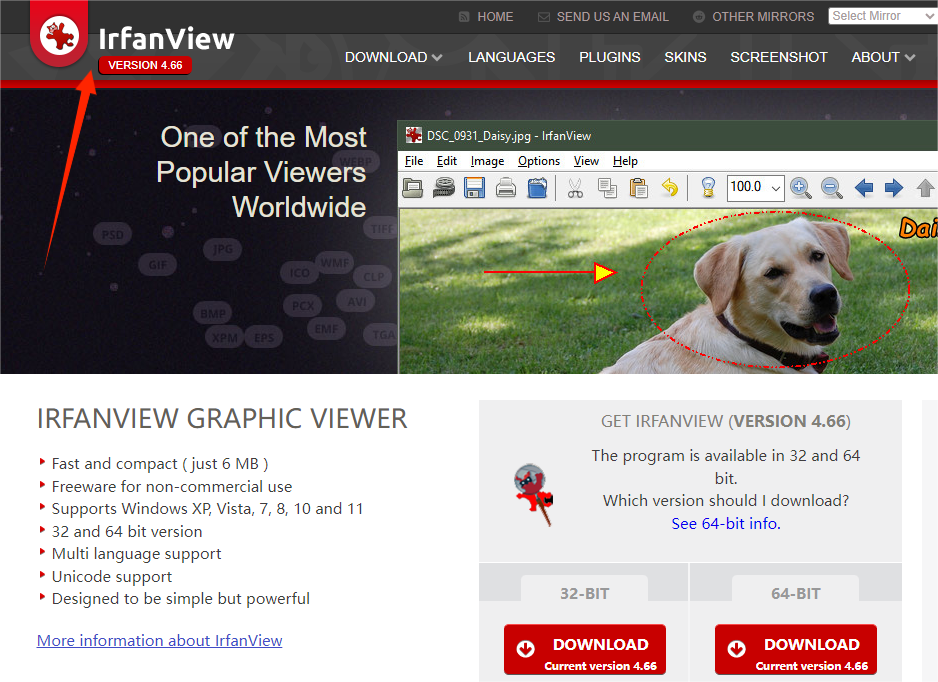
Task: Follow the More information about IrfanView link
Action: 159,641
